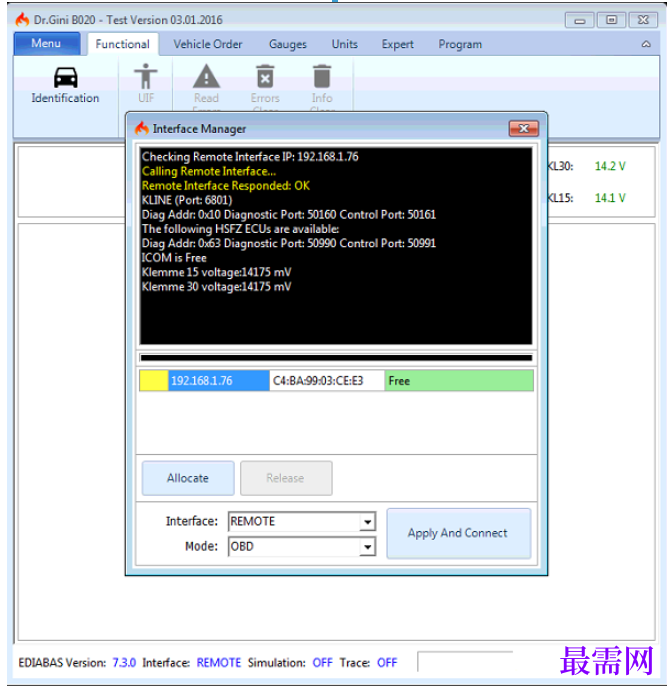Click the Dr.Gini flame icon in title bar
The height and width of the screenshot is (692, 672).
click(22, 20)
